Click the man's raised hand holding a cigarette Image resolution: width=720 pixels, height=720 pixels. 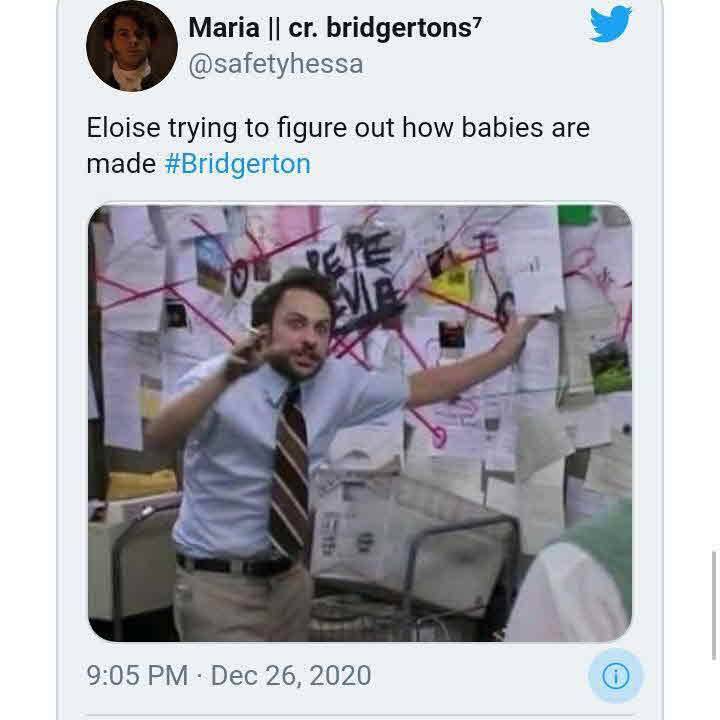246,349
